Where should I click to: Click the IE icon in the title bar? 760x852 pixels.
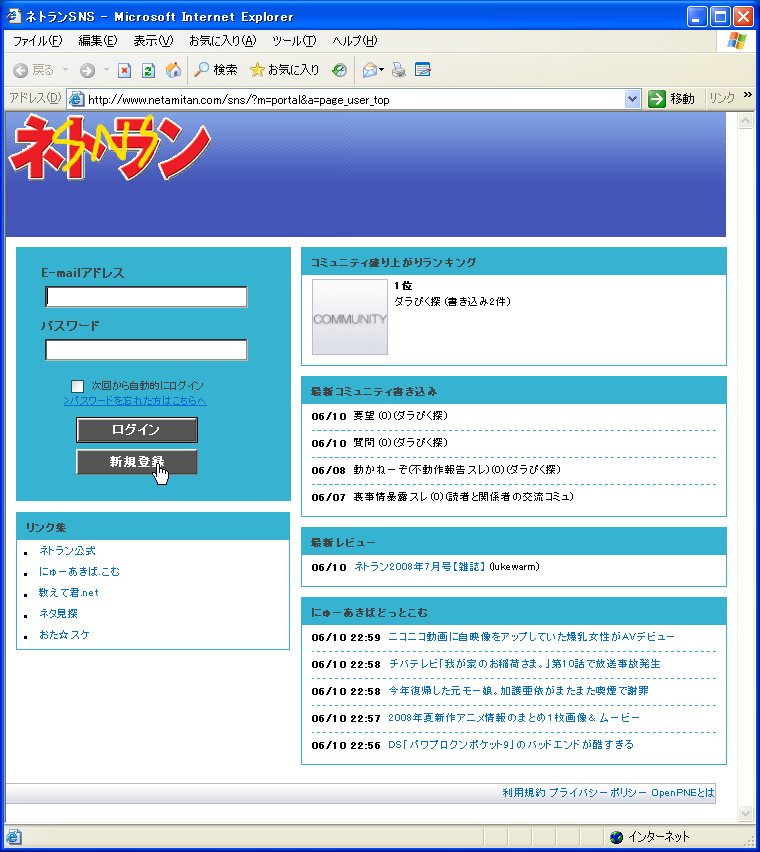pos(13,16)
